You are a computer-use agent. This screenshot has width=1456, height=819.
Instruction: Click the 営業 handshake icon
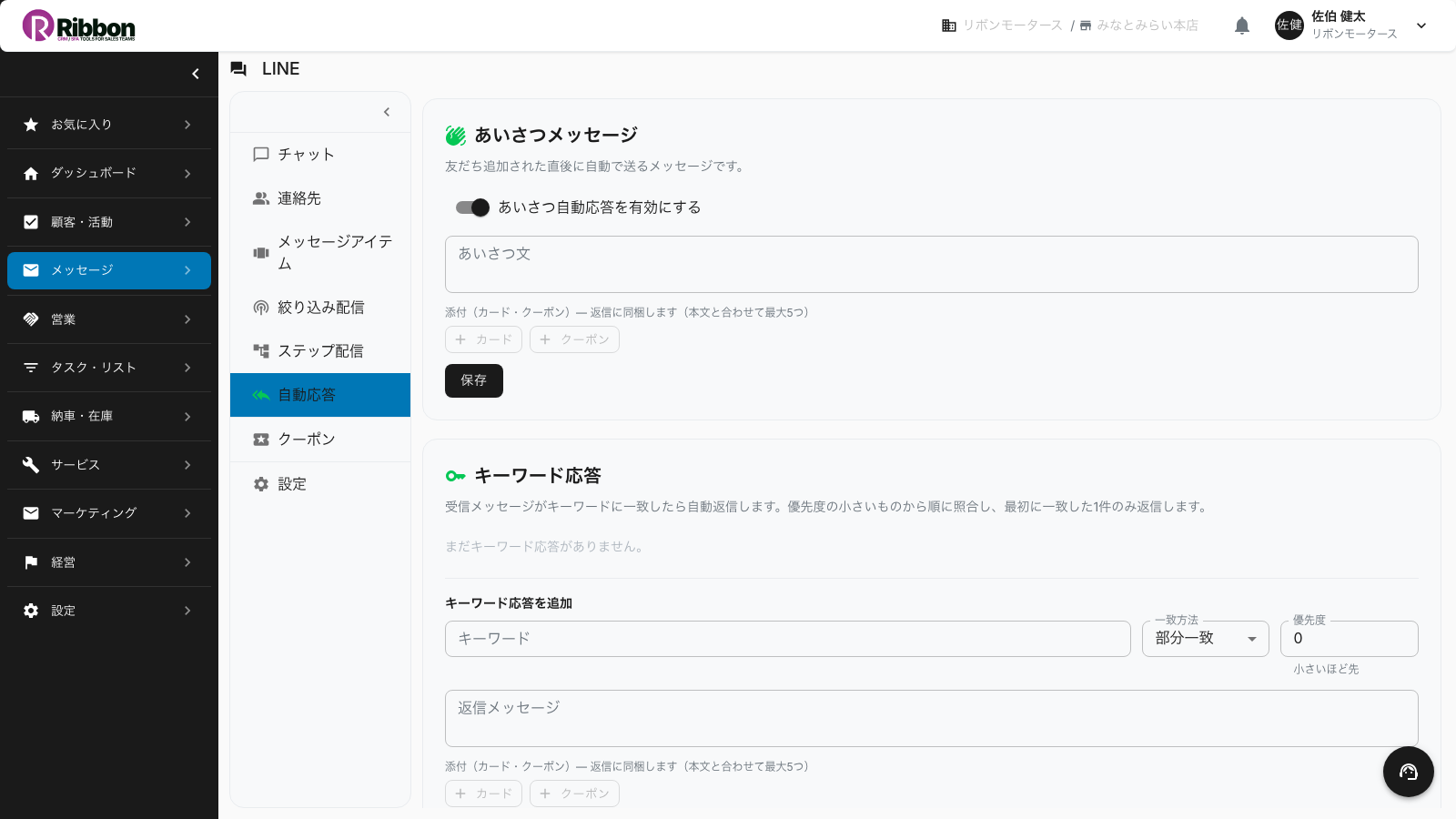click(x=31, y=319)
